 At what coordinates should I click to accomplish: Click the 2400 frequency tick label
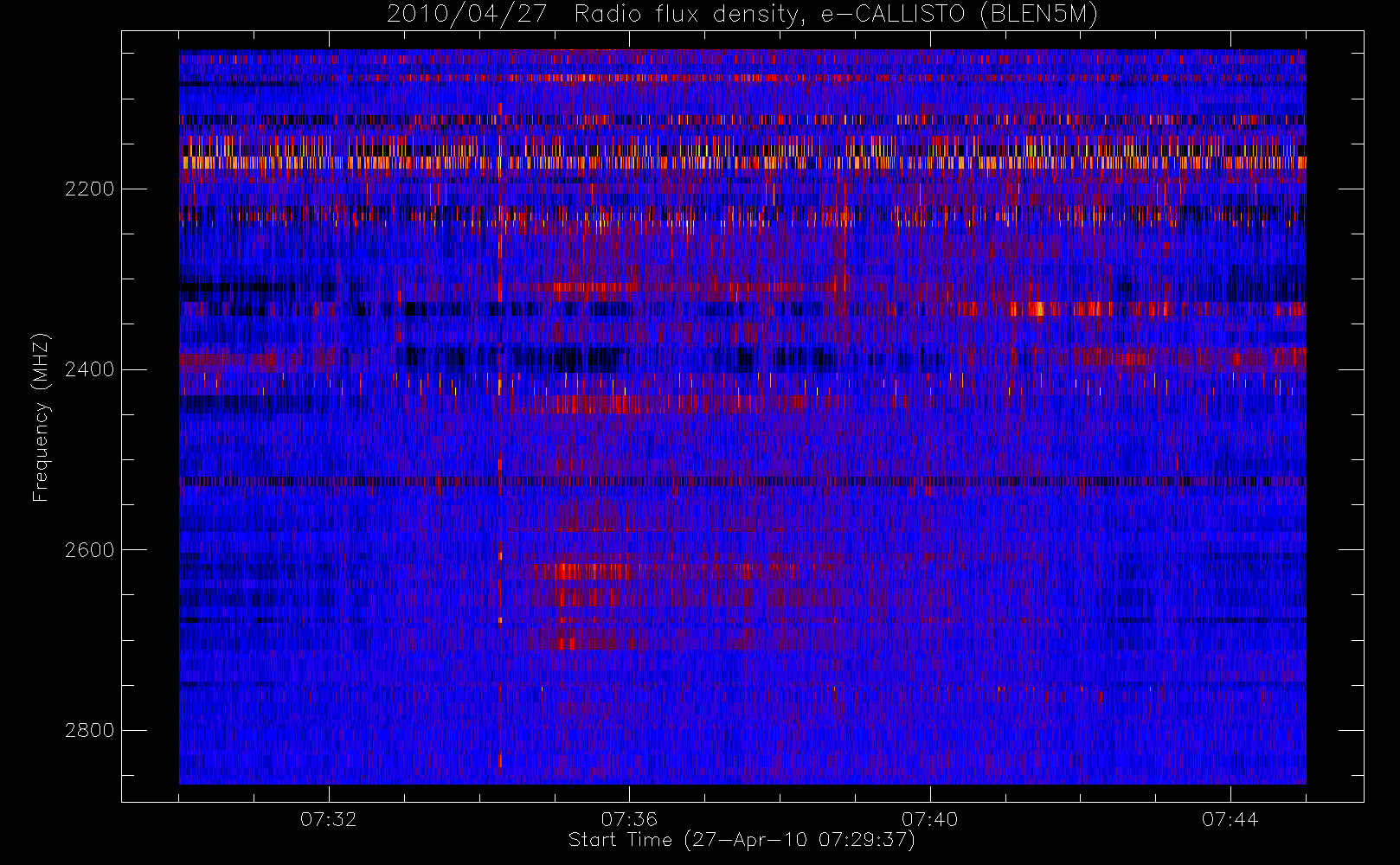89,369
